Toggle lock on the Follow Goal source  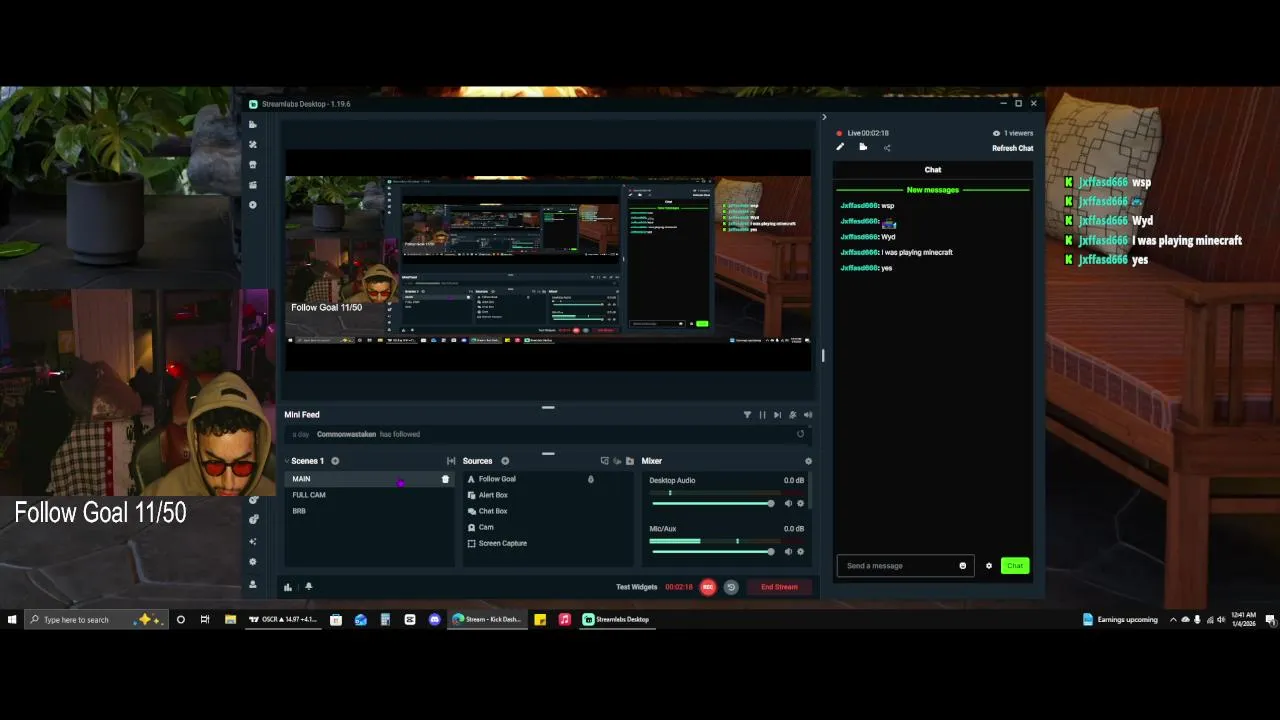pos(590,479)
